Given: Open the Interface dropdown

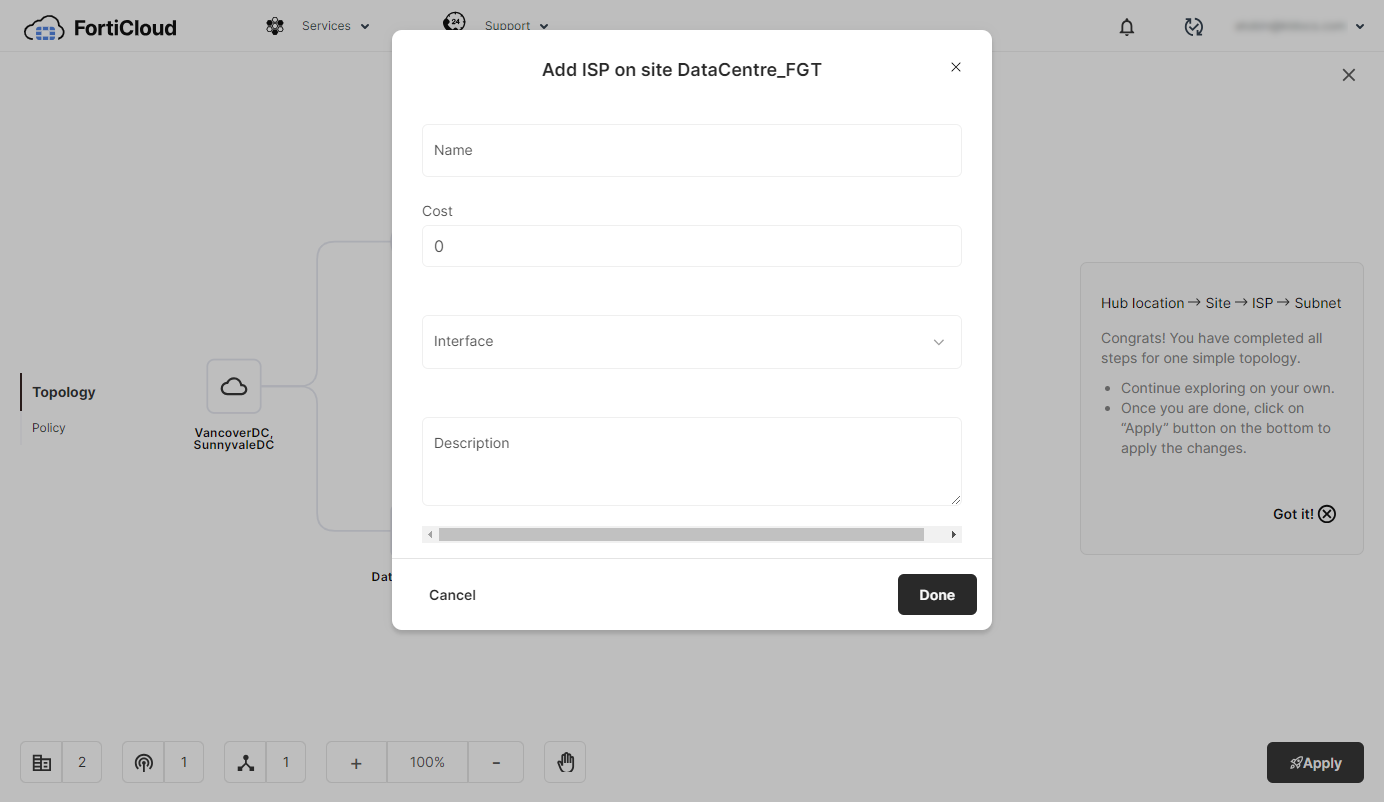Looking at the screenshot, I should point(692,341).
